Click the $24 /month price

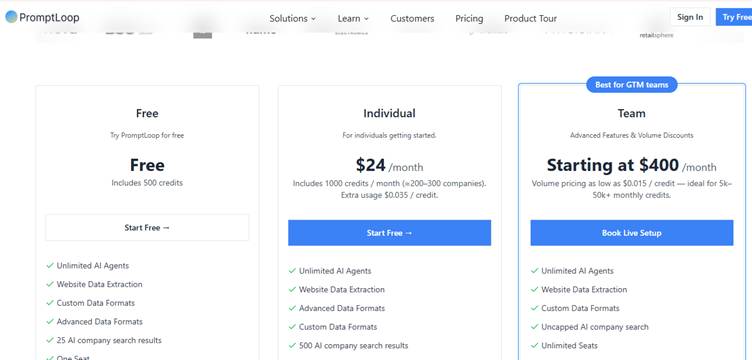tap(389, 166)
